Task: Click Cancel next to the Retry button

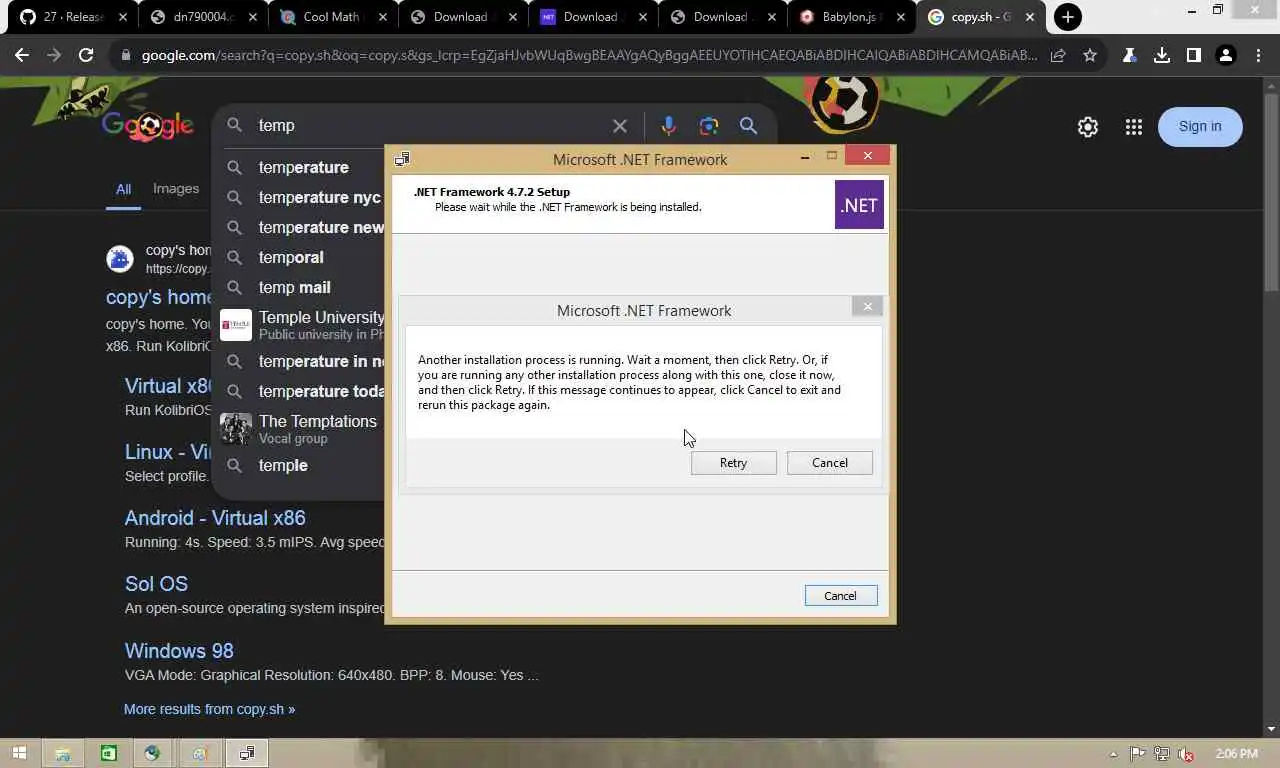Action: 830,463
